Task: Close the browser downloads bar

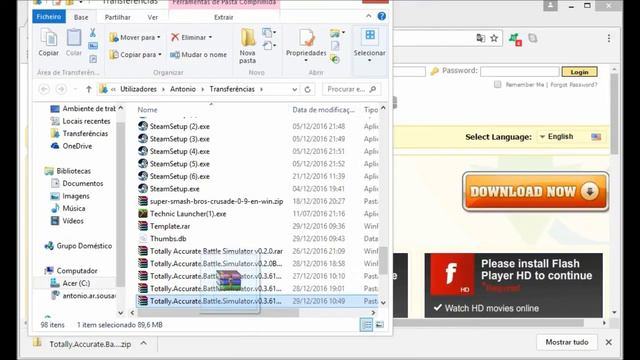Action: 609,342
